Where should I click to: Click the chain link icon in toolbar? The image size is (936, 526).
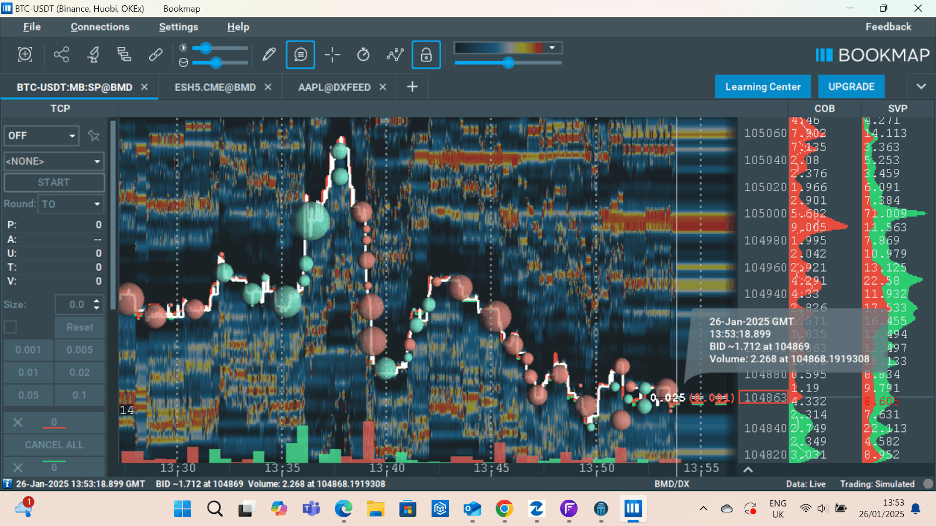tap(155, 54)
